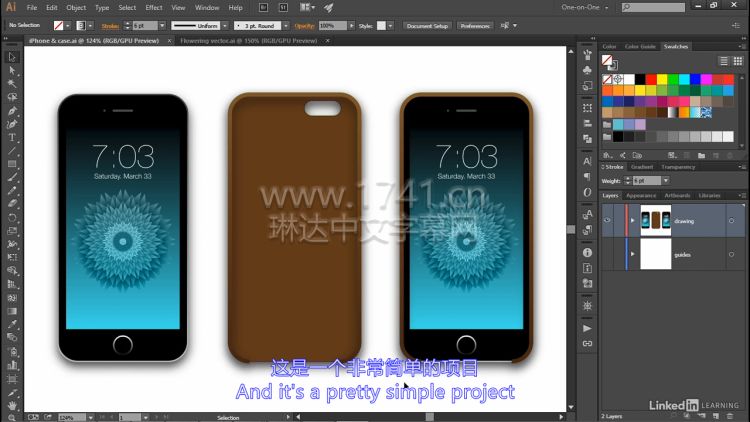Open the Style dropdown arrow
This screenshot has height=422, width=750.
[391, 26]
